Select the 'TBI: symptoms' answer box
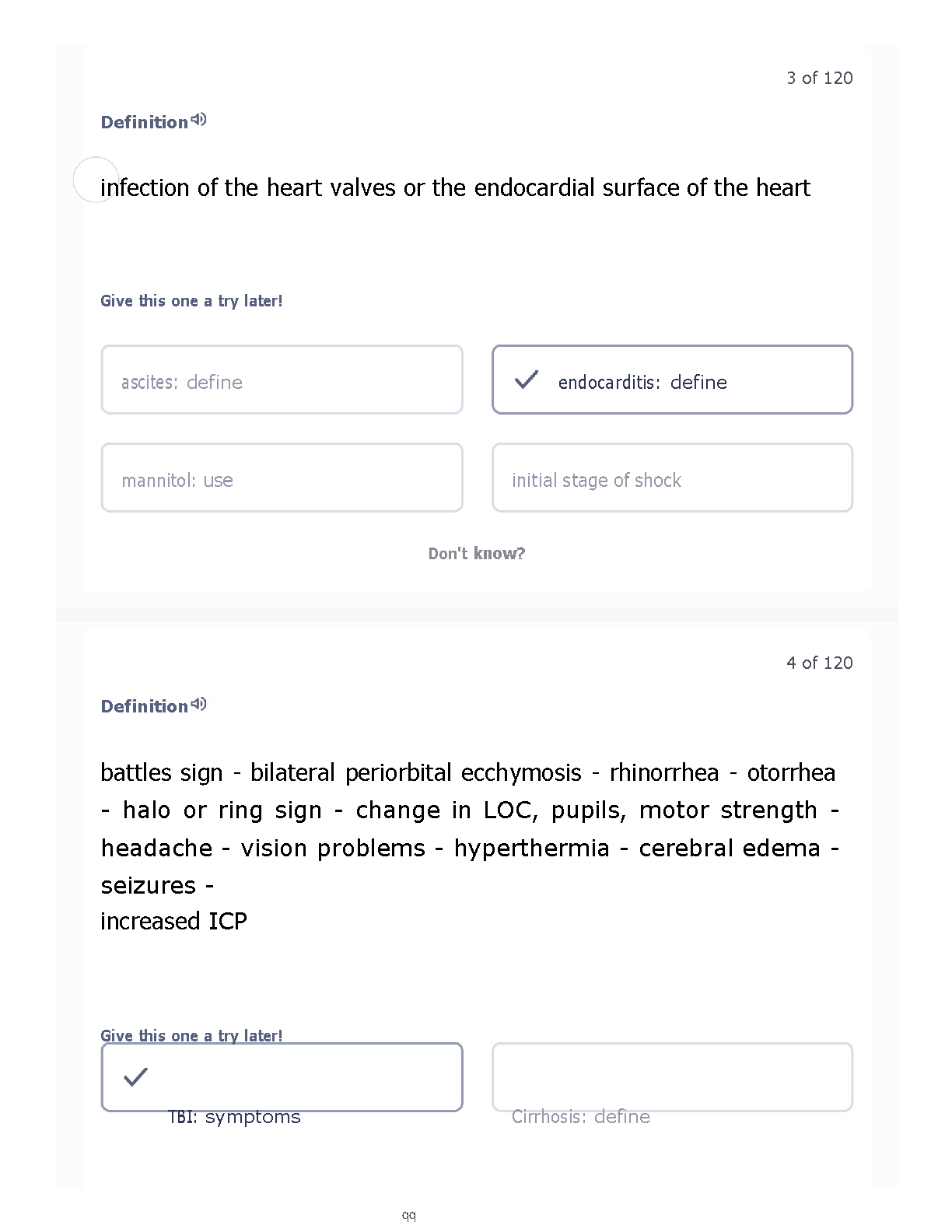Image resolution: width=952 pixels, height=1232 pixels. click(282, 1077)
